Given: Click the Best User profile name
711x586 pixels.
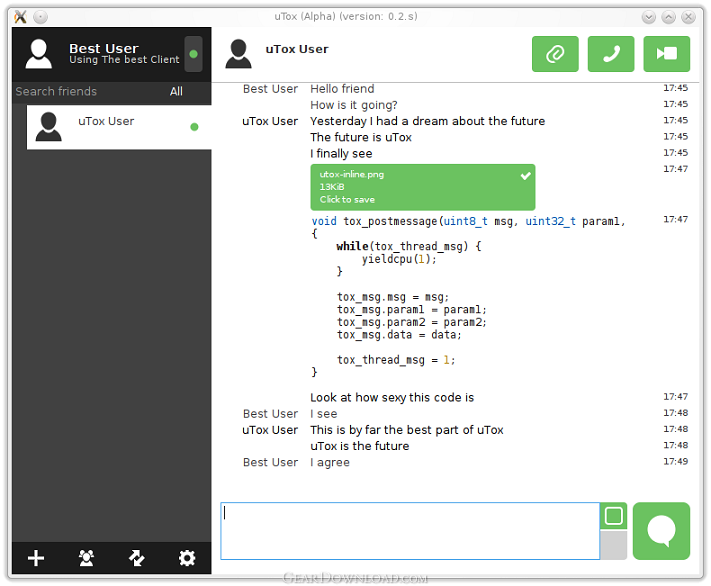Looking at the screenshot, I should coord(104,48).
